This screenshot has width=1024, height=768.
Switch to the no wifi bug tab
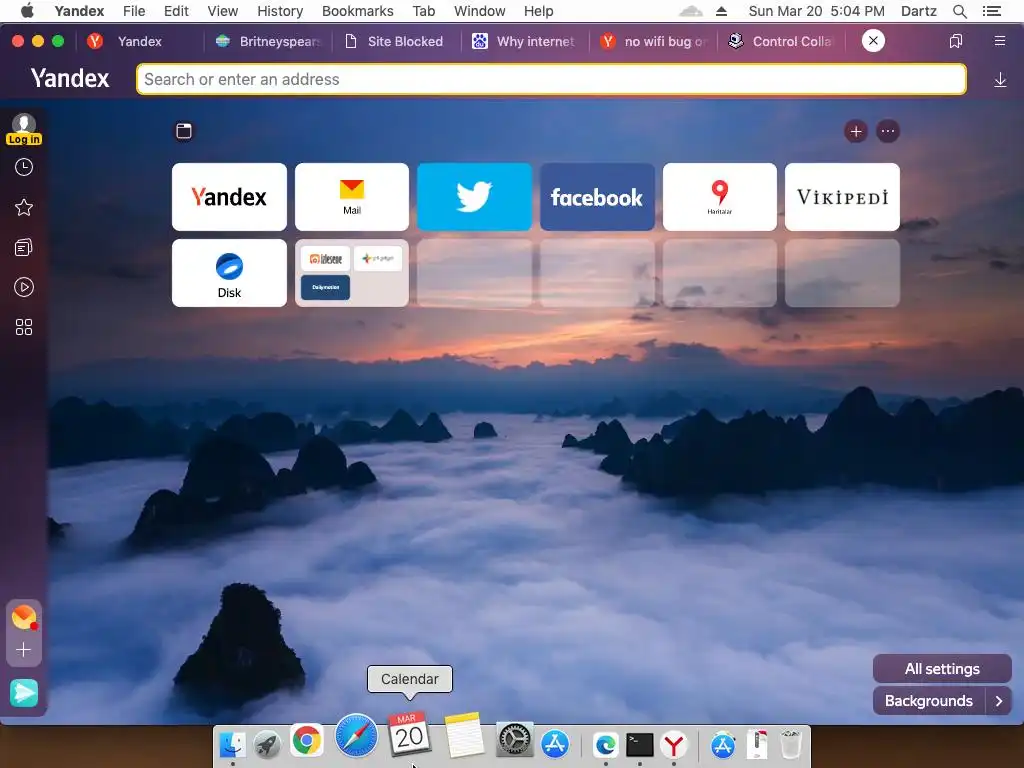pyautogui.click(x=654, y=41)
